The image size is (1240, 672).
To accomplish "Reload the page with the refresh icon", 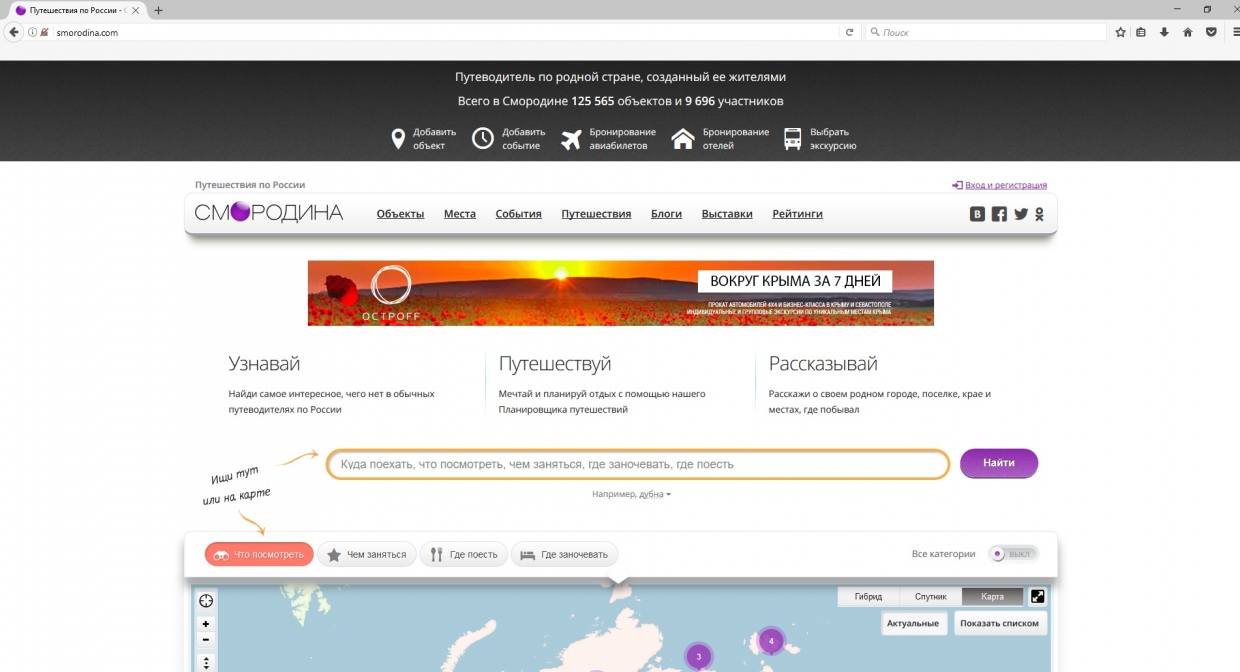I will (850, 32).
